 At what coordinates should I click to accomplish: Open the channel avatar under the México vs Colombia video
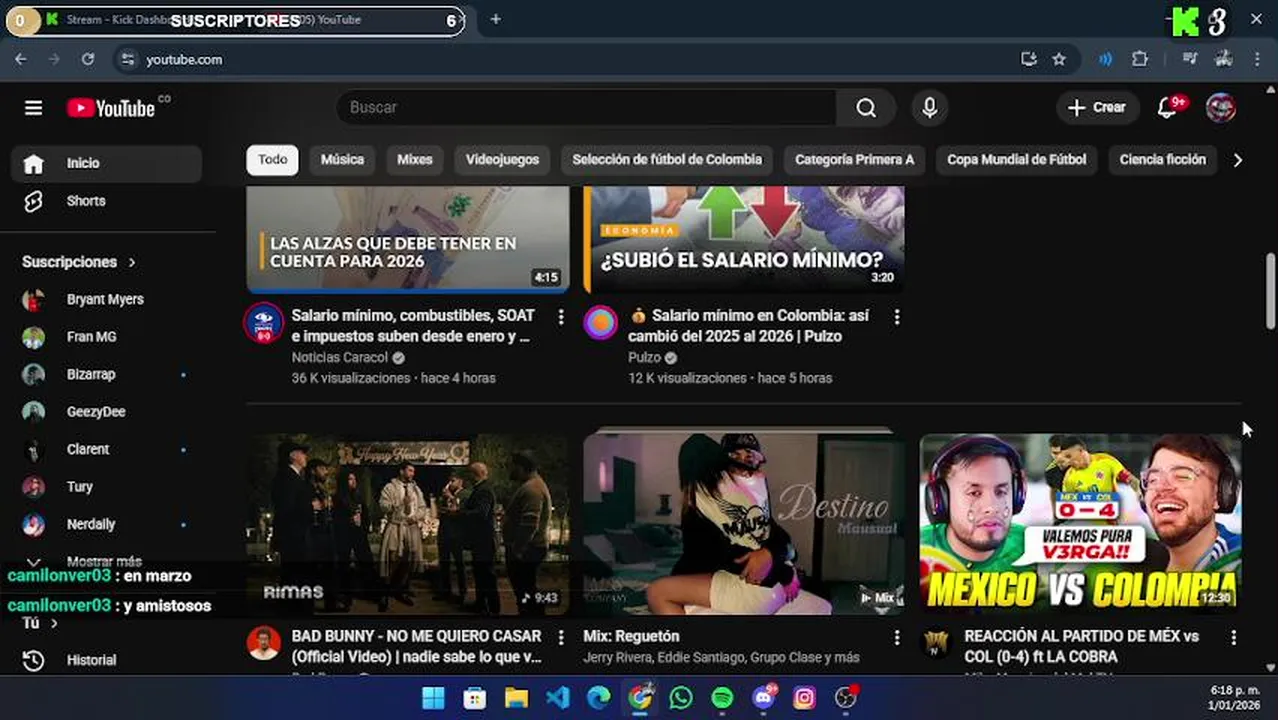pyautogui.click(x=937, y=643)
